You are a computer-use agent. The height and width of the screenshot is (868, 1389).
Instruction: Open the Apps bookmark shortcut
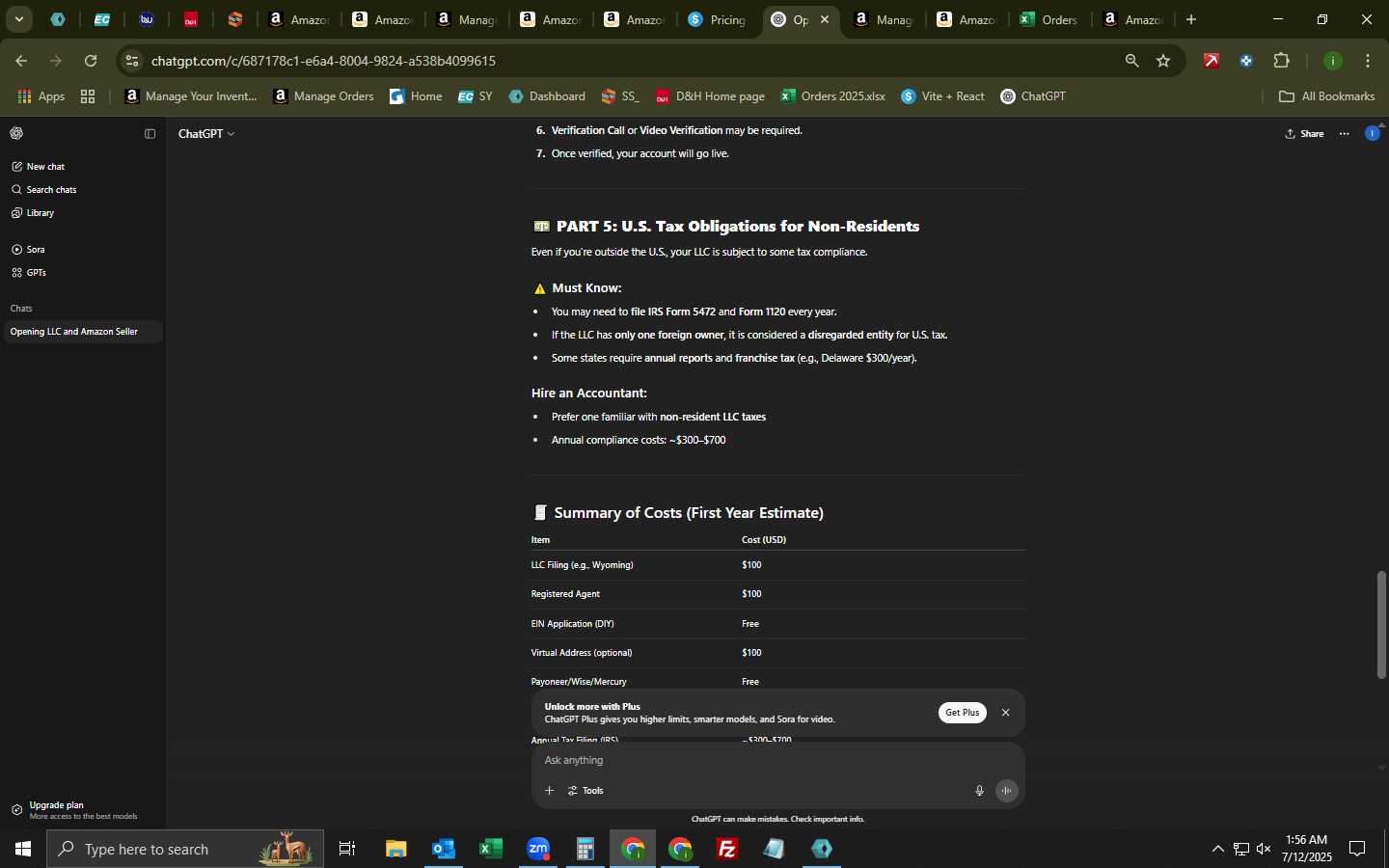pos(41,96)
